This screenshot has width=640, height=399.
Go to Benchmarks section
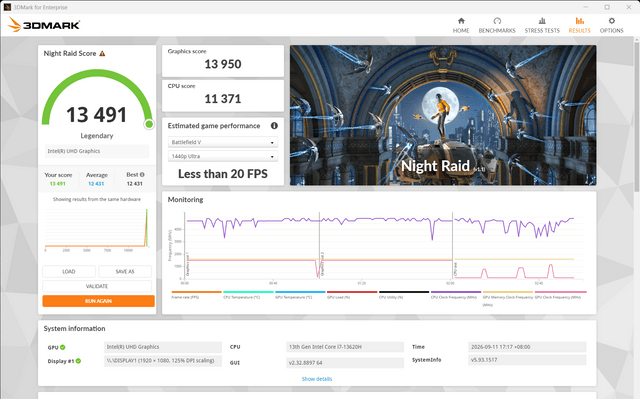(497, 25)
